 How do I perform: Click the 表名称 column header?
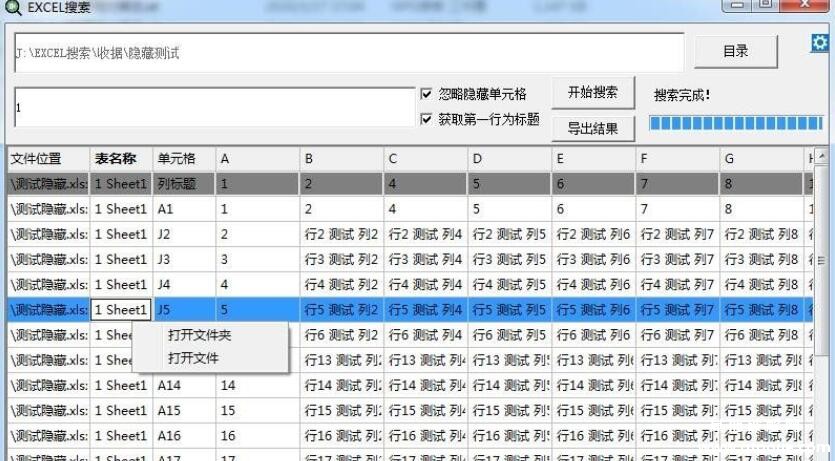click(x=121, y=159)
